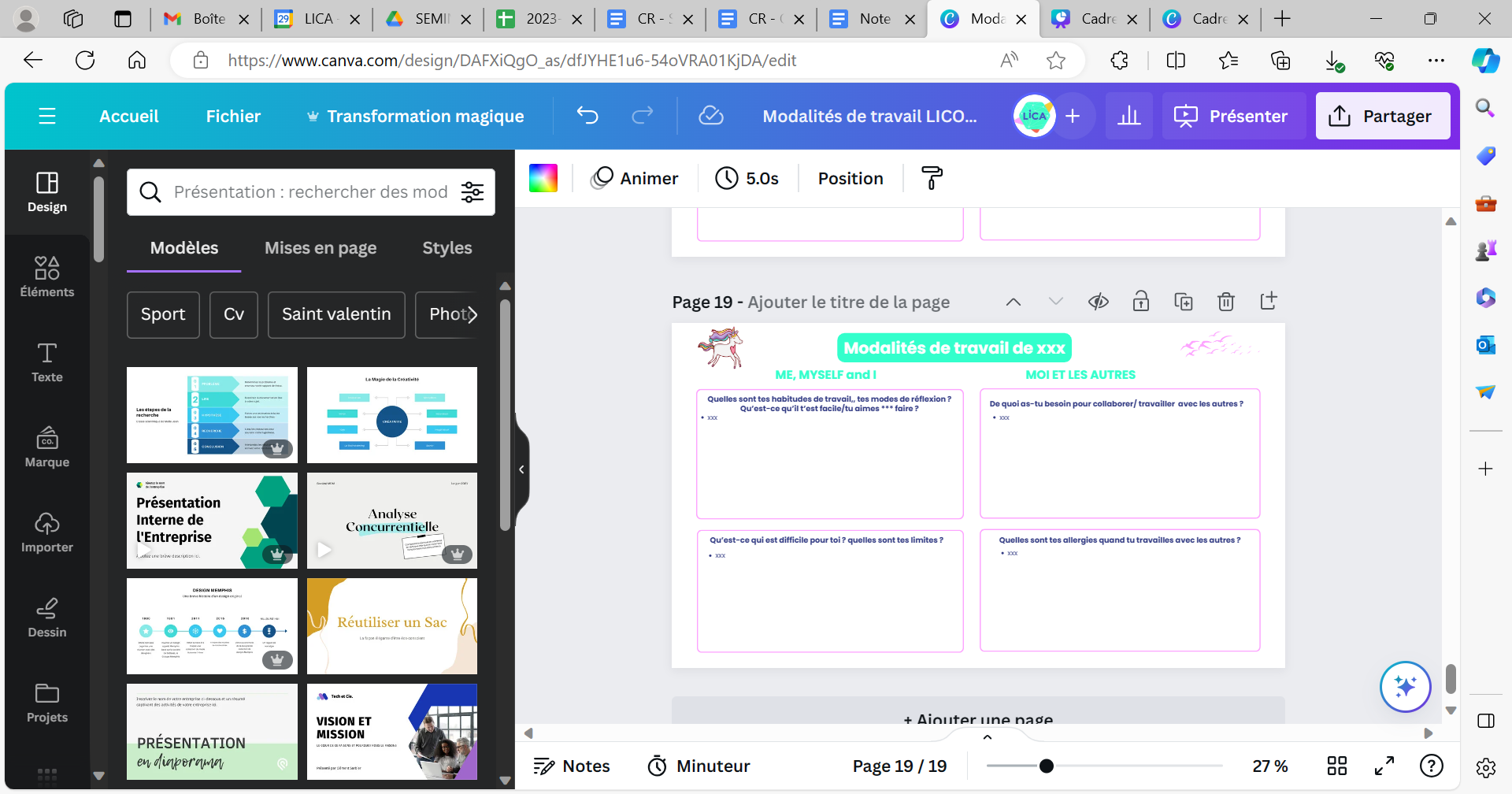Click the Partager button
The height and width of the screenshot is (794, 1512).
(1382, 116)
